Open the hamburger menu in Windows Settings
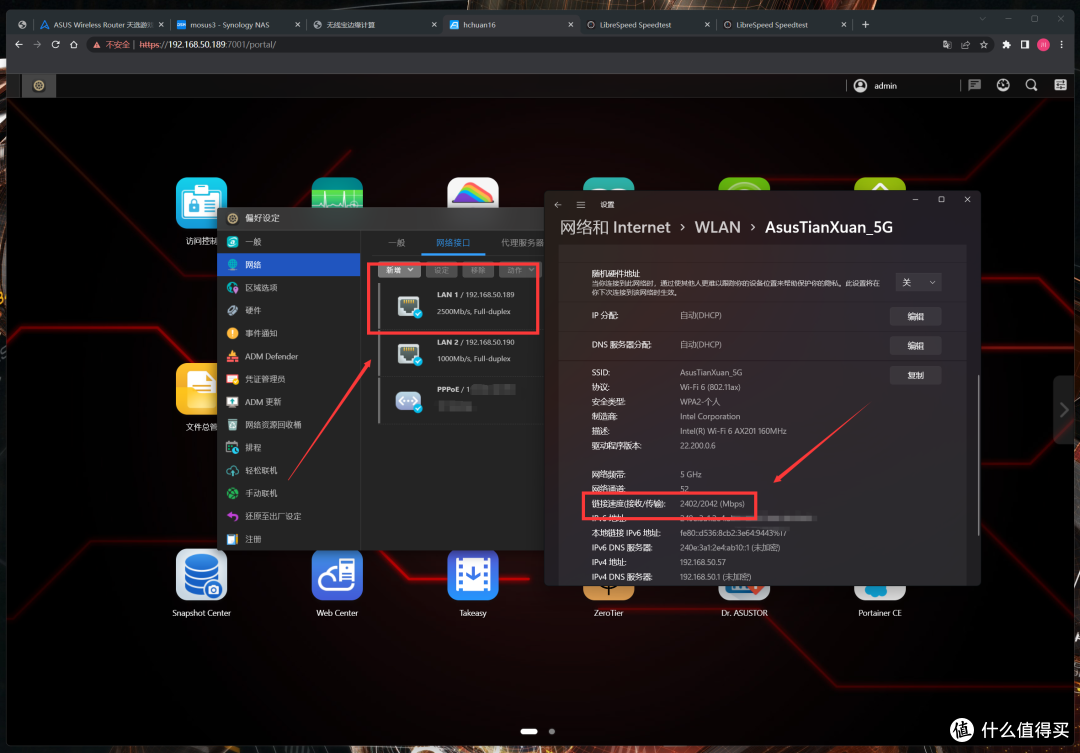The width and height of the screenshot is (1080, 753). click(581, 205)
